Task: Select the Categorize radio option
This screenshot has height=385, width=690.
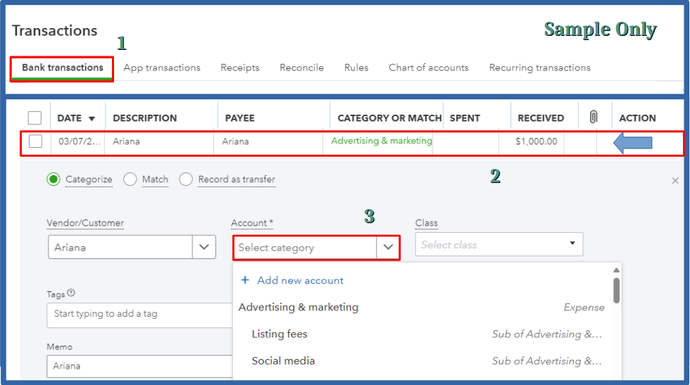Action: 53,180
